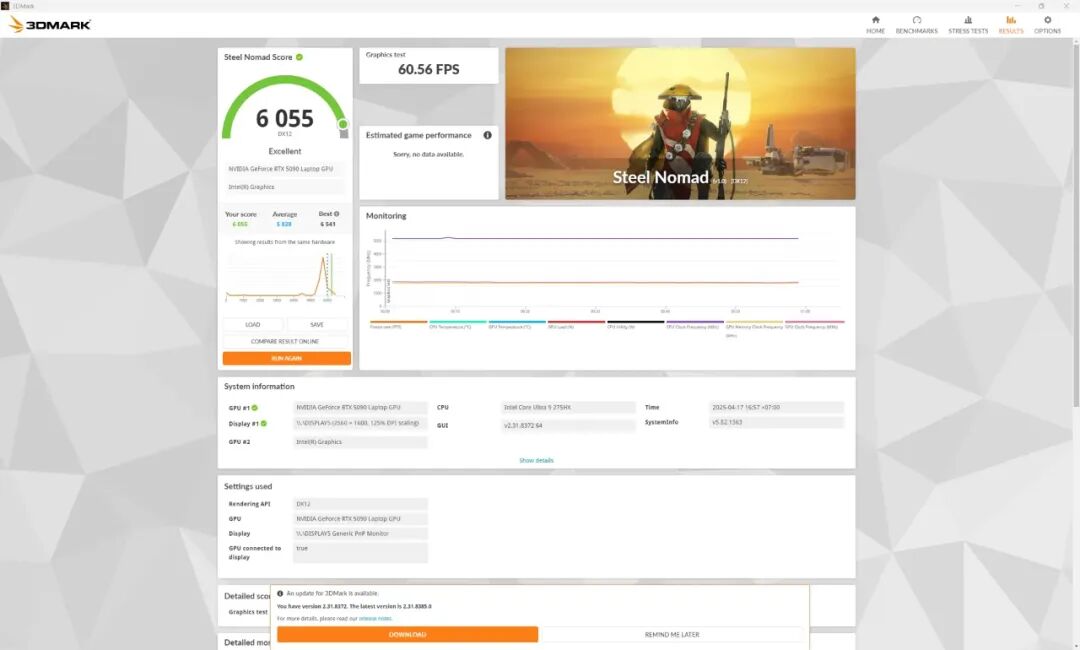
Task: Expand Show details in System information
Action: [537, 460]
